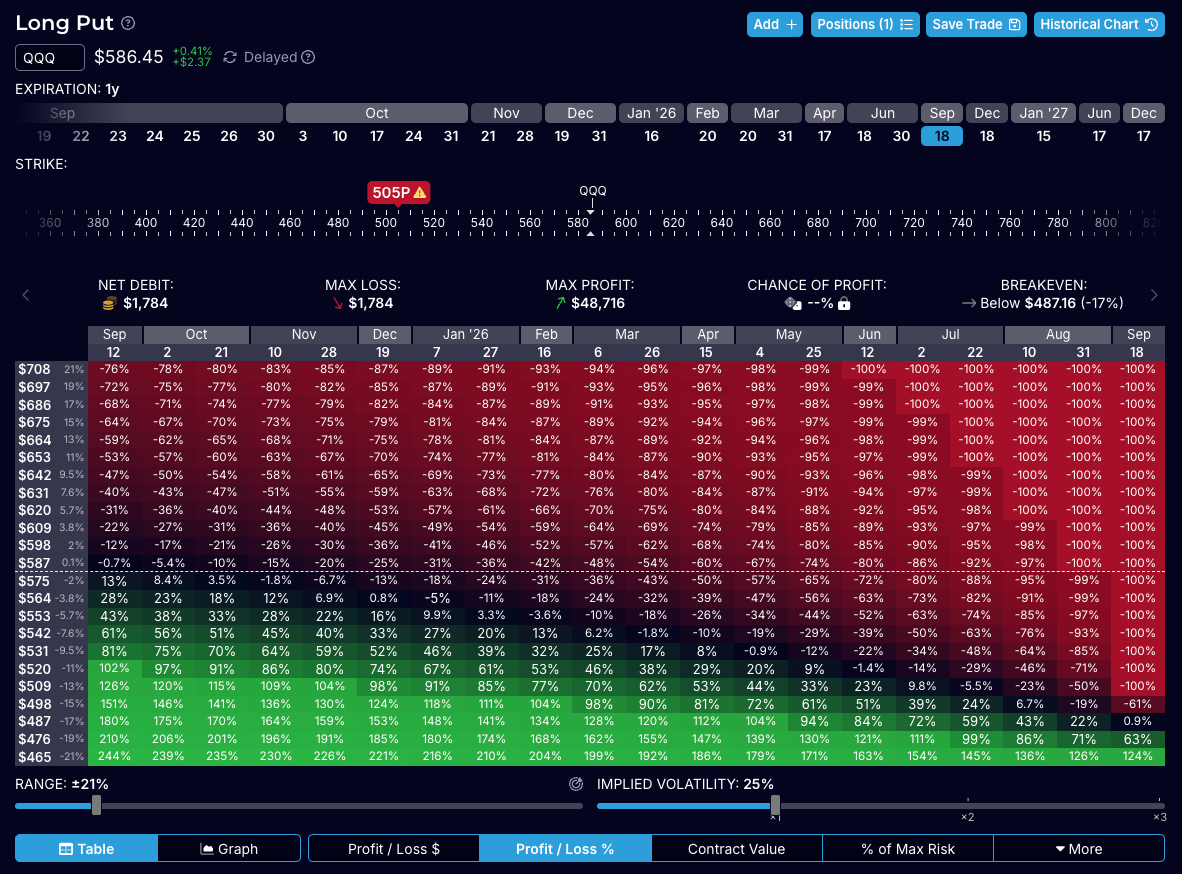Open the Add menu button

[x=774, y=24]
